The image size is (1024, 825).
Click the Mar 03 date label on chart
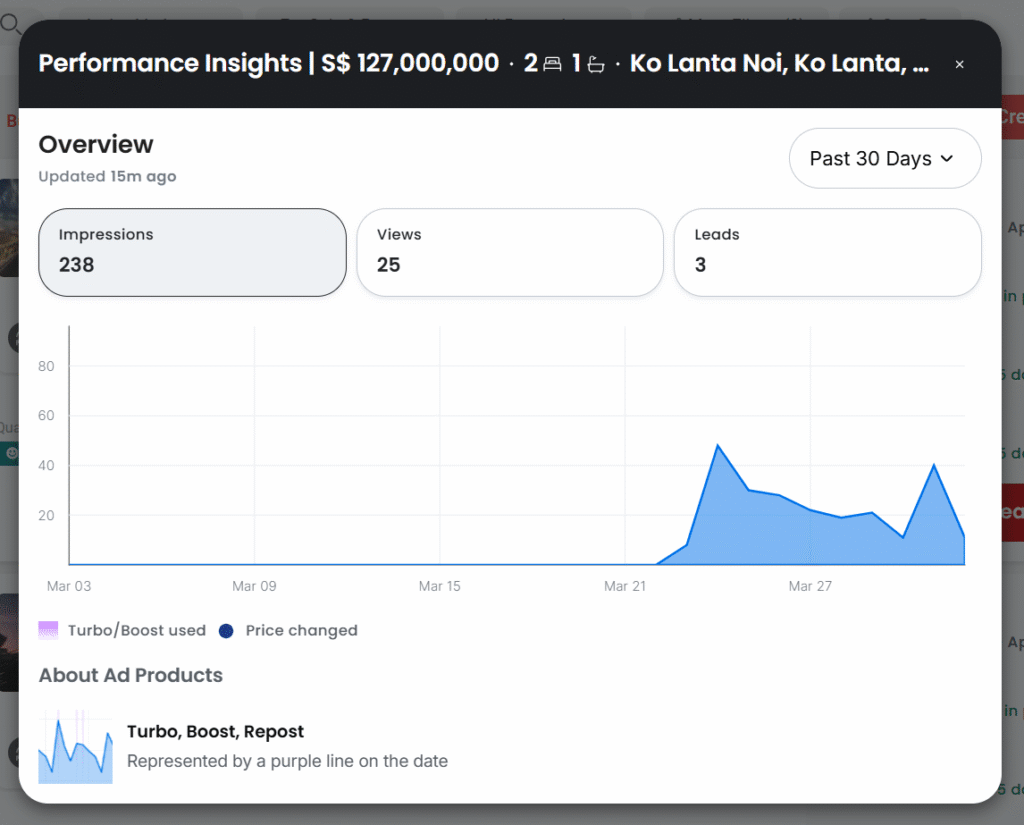69,586
